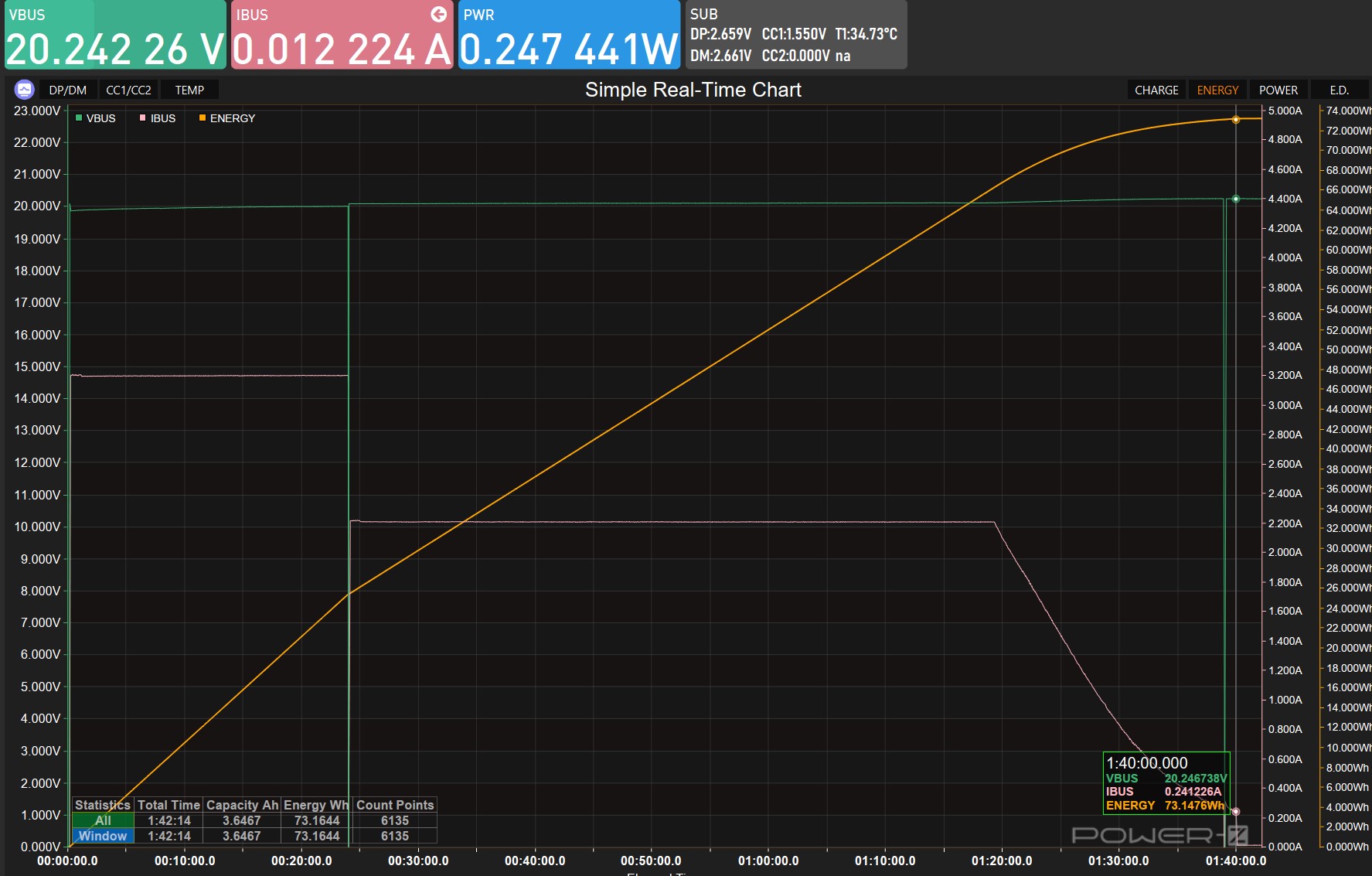Select the E.D. tab
The width and height of the screenshot is (1372, 876).
point(1339,90)
